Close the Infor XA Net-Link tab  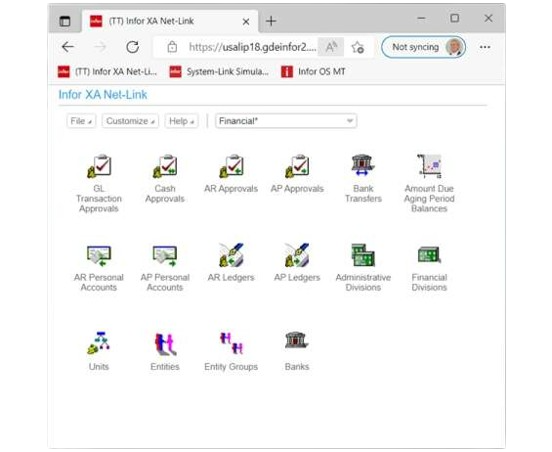[x=246, y=22]
